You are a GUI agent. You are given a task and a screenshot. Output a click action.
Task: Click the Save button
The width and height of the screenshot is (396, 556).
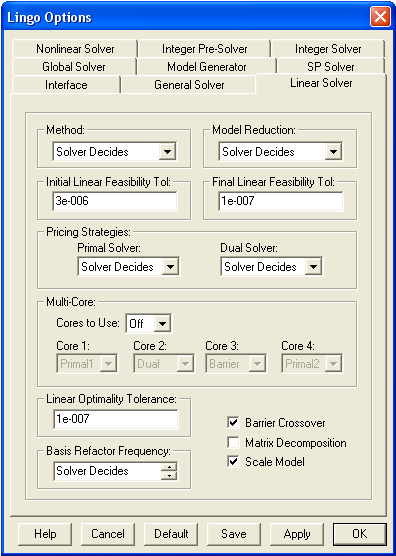(234, 534)
